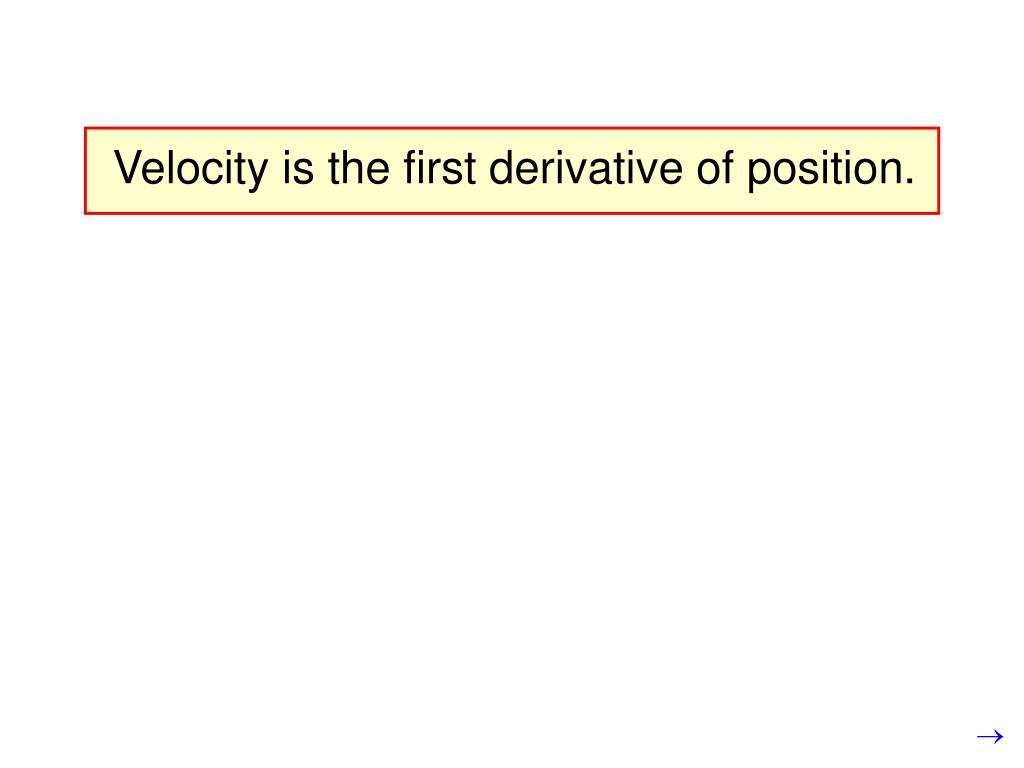The height and width of the screenshot is (768, 1024).
Task: Click the period ending the sentence
Action: click(909, 182)
